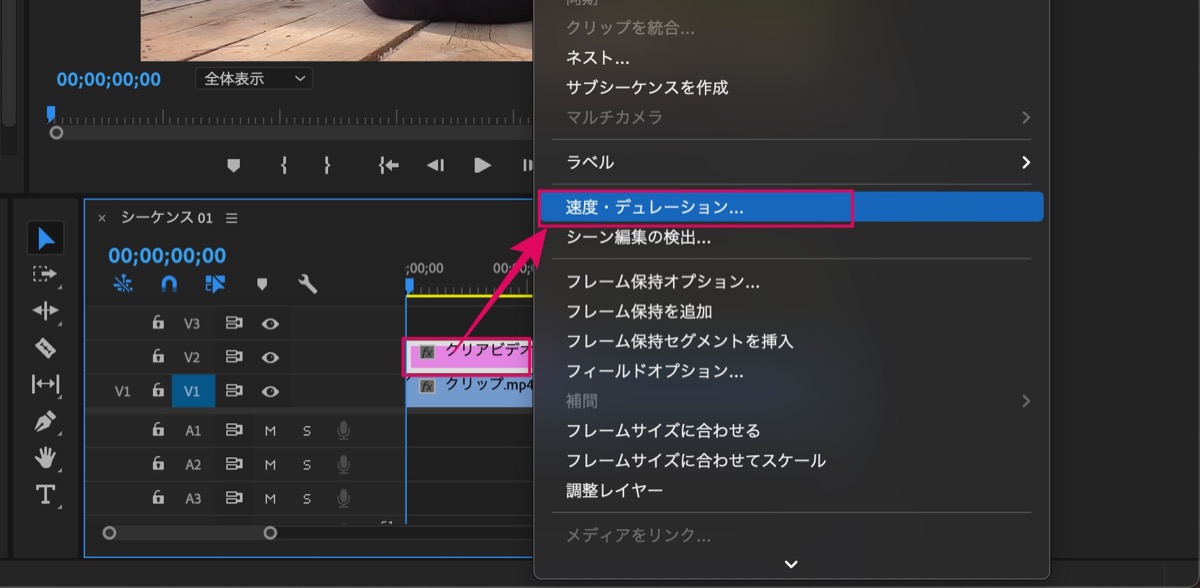The width and height of the screenshot is (1200, 588).
Task: Step back one frame
Action: pyautogui.click(x=435, y=166)
